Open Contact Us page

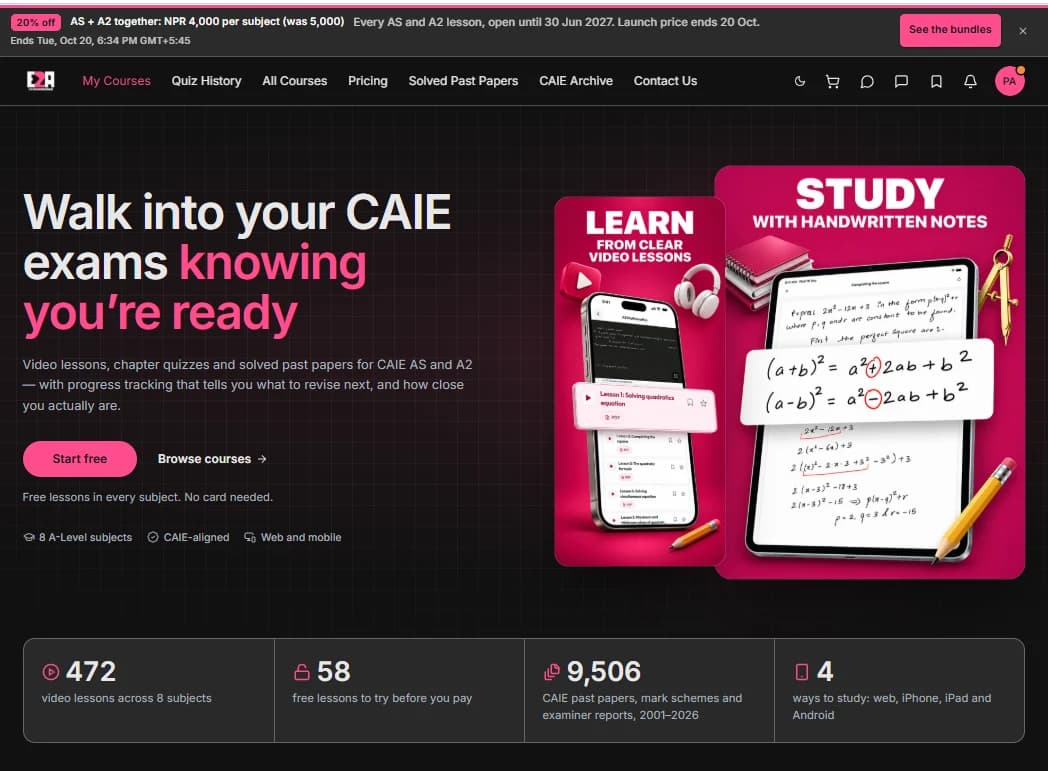click(x=665, y=81)
